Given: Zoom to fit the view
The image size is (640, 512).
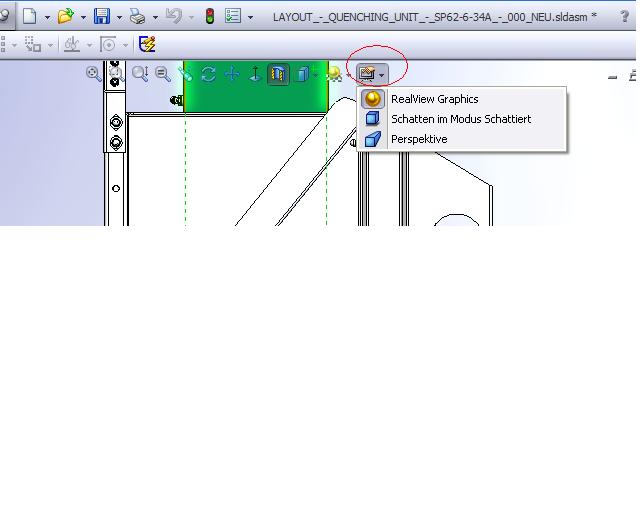Looking at the screenshot, I should (x=93, y=74).
